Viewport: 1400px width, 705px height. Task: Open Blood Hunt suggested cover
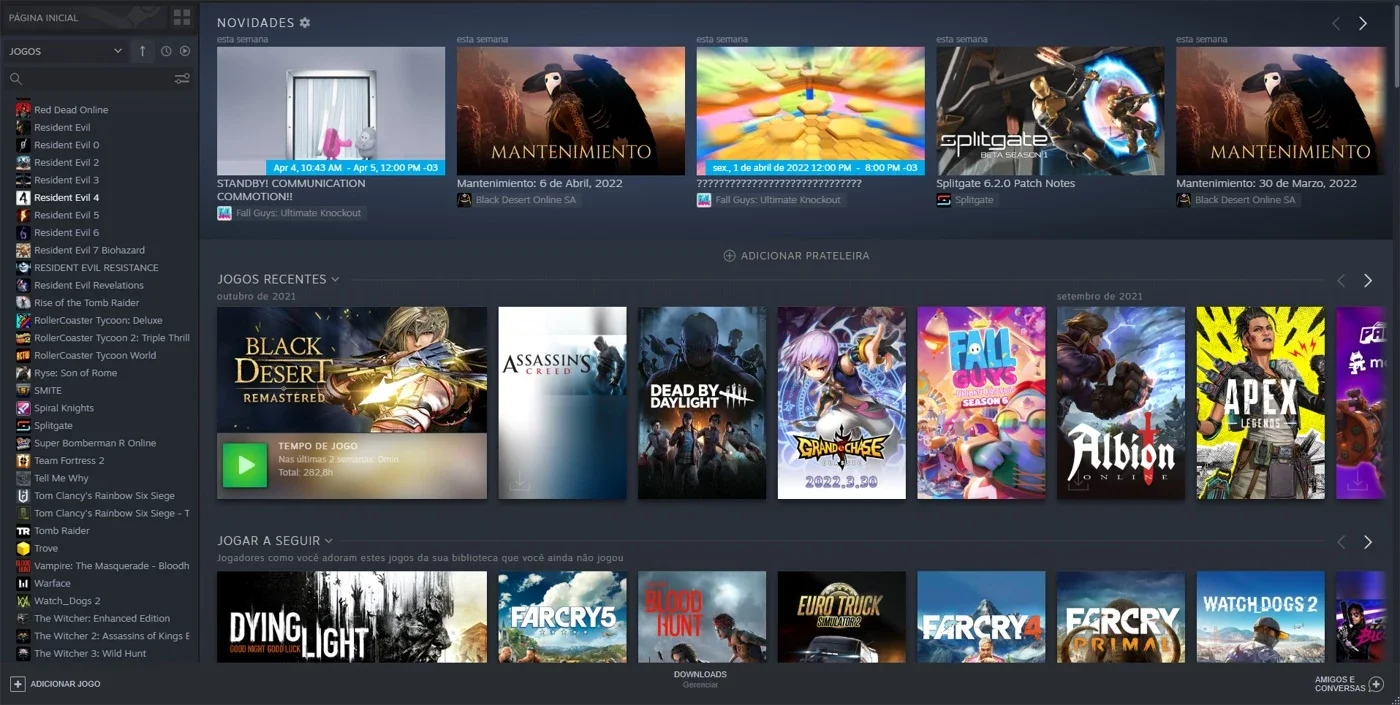click(702, 617)
